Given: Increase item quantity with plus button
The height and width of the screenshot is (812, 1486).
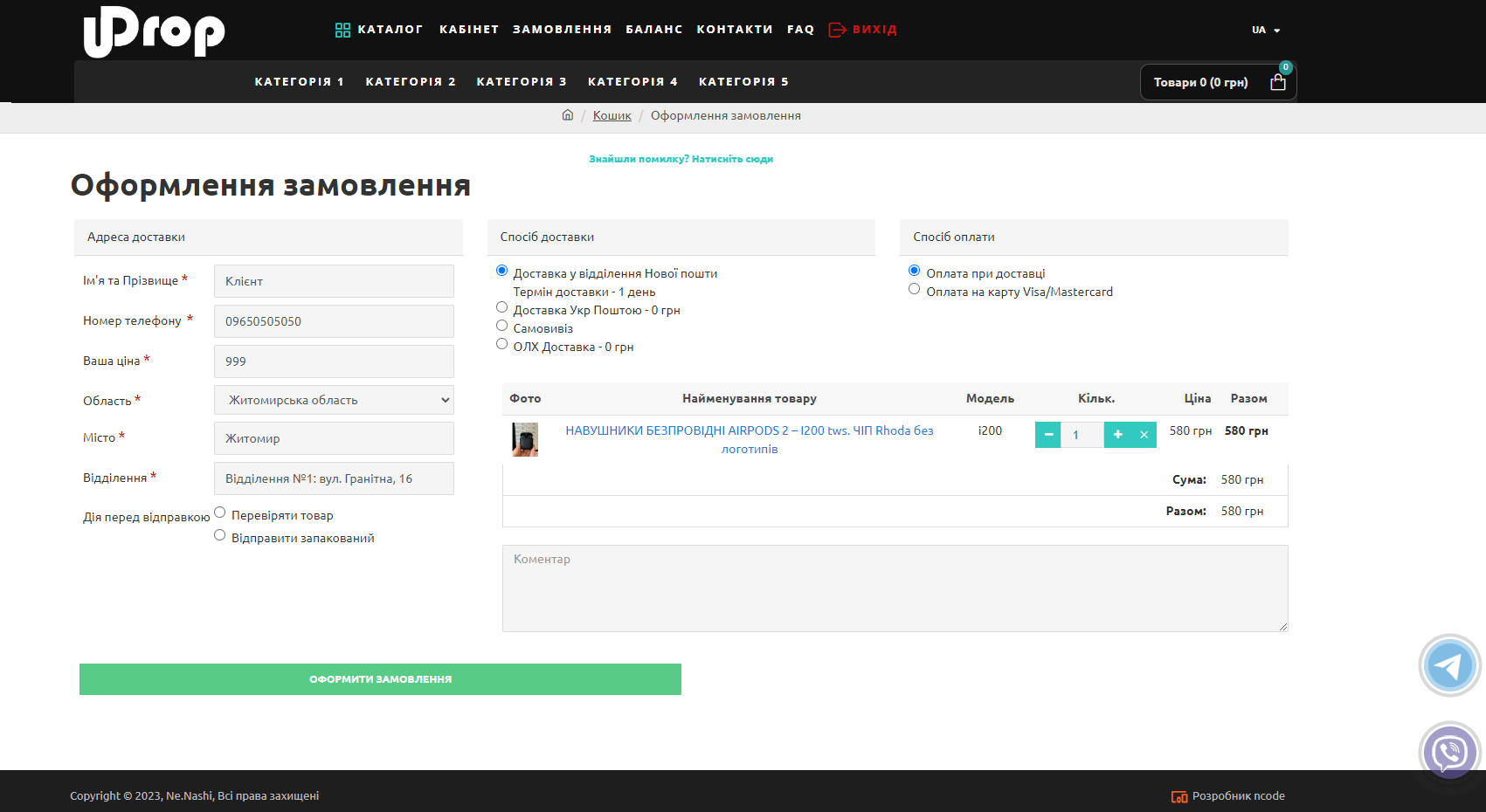Looking at the screenshot, I should point(1117,435).
